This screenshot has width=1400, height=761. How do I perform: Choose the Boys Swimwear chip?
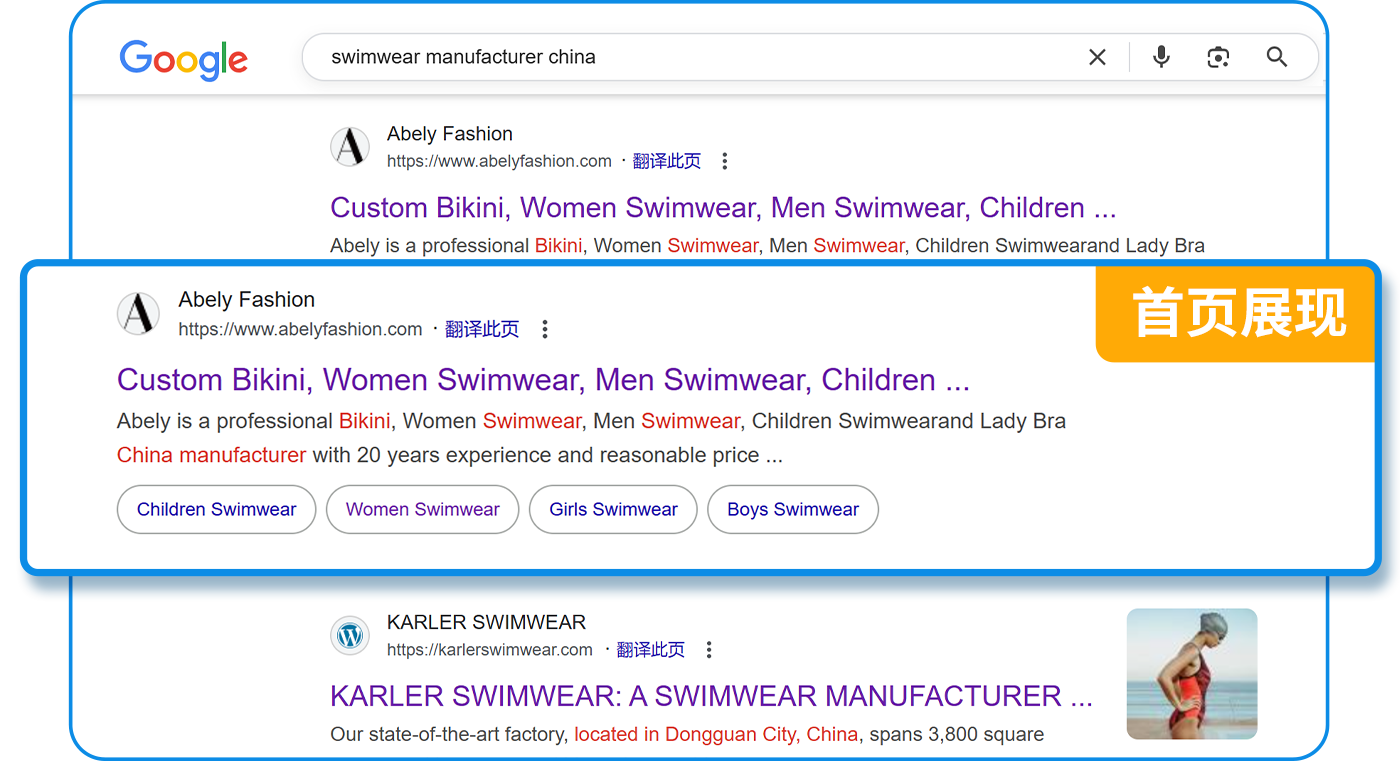pyautogui.click(x=793, y=510)
